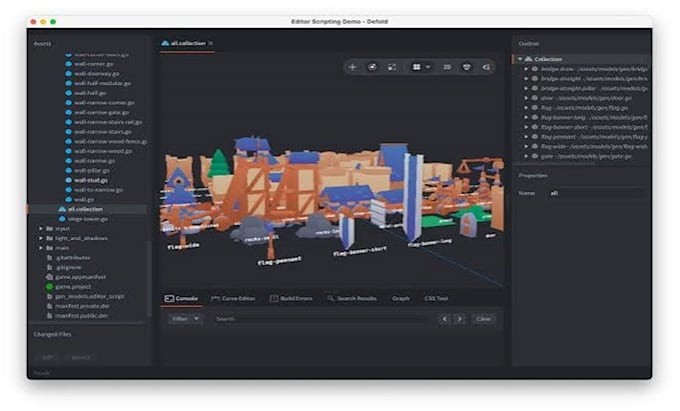The width and height of the screenshot is (680, 411).
Task: Select the Scale tool in scene toolbar
Action: click(392, 67)
